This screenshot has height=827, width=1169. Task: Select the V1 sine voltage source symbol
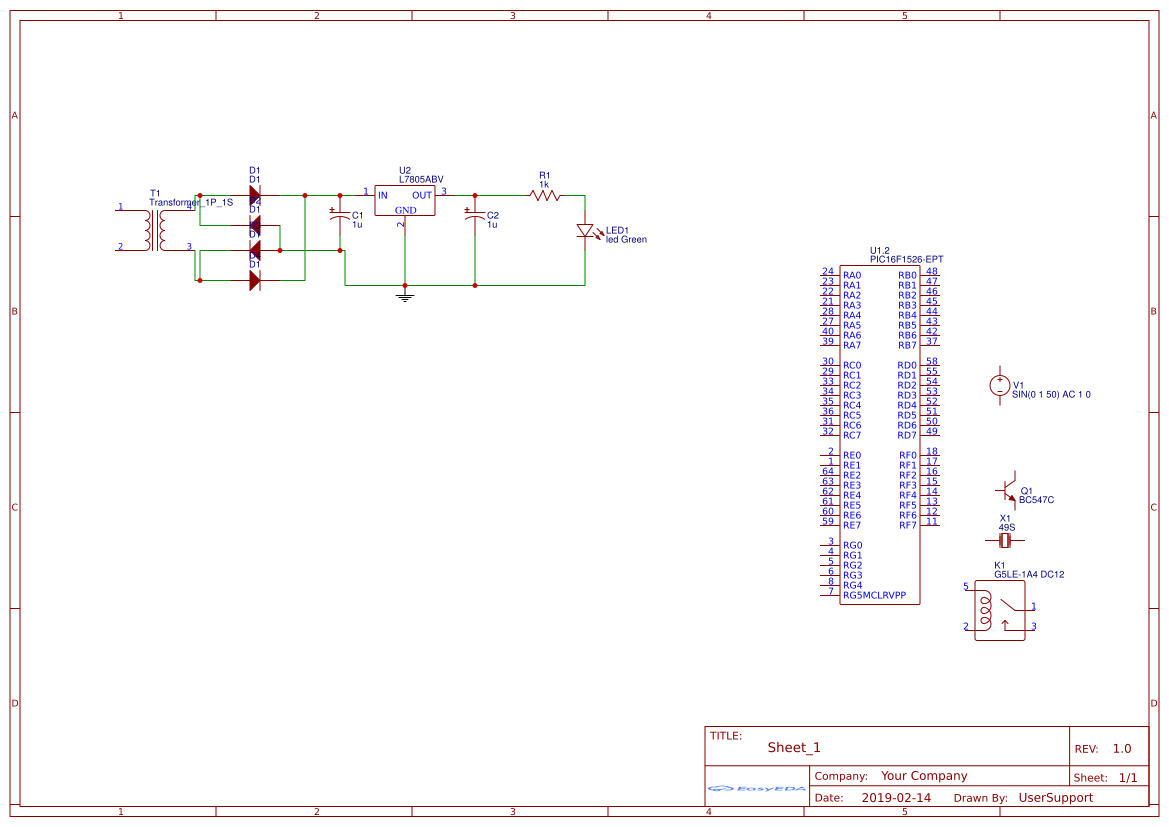click(x=999, y=385)
